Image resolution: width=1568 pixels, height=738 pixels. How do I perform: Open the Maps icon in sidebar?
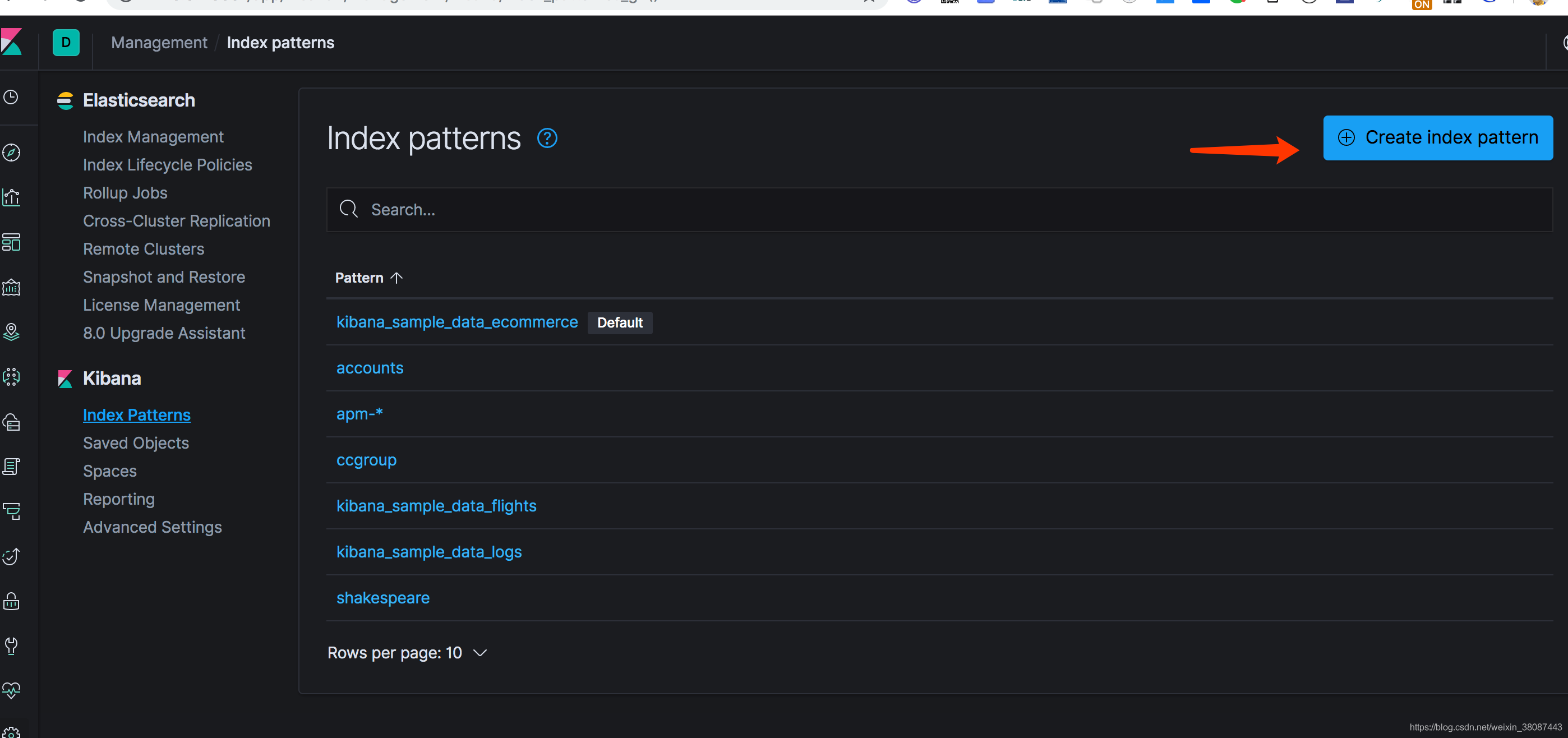12,332
